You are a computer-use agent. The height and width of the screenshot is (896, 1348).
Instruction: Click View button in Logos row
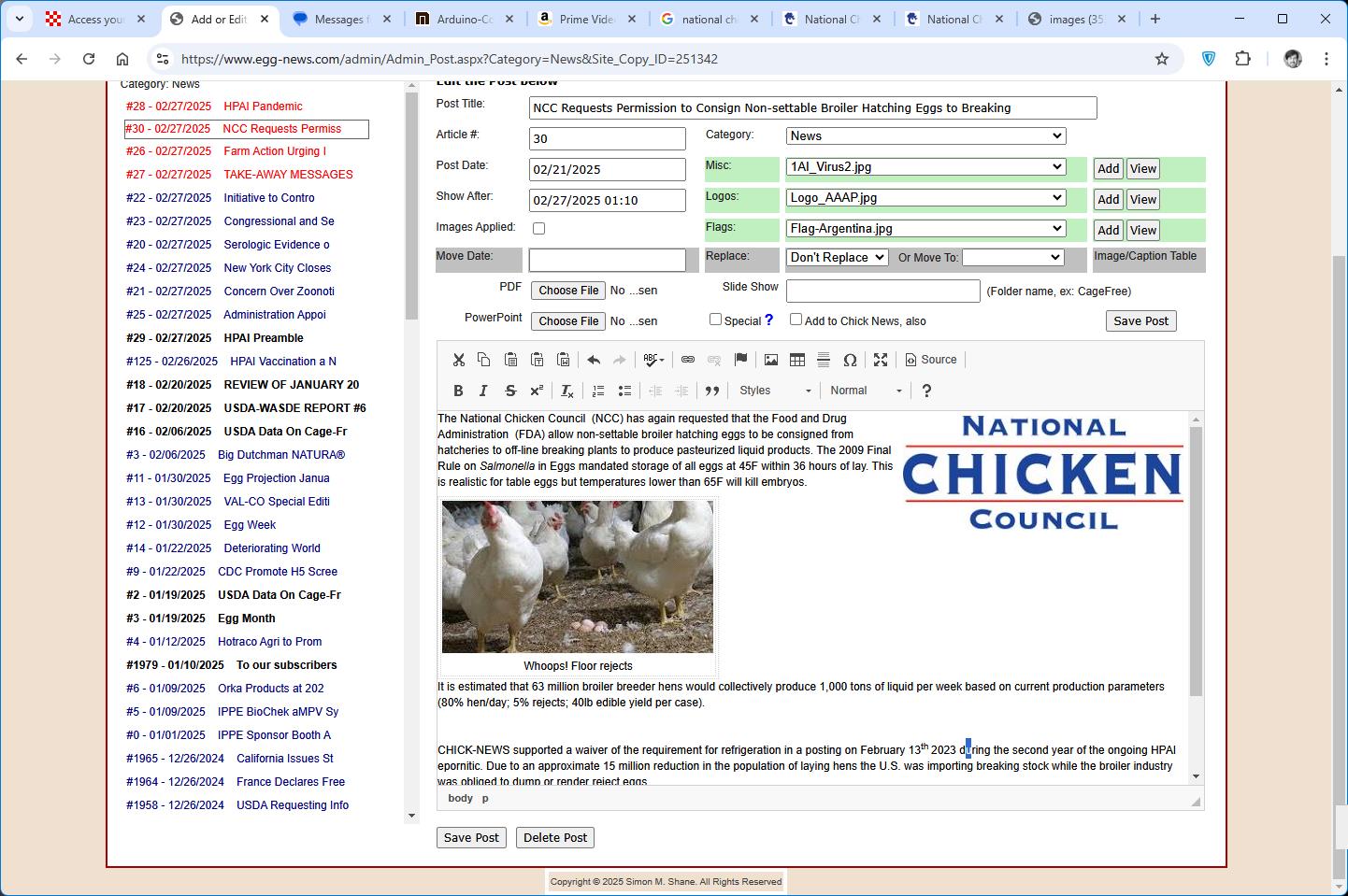[x=1143, y=200]
